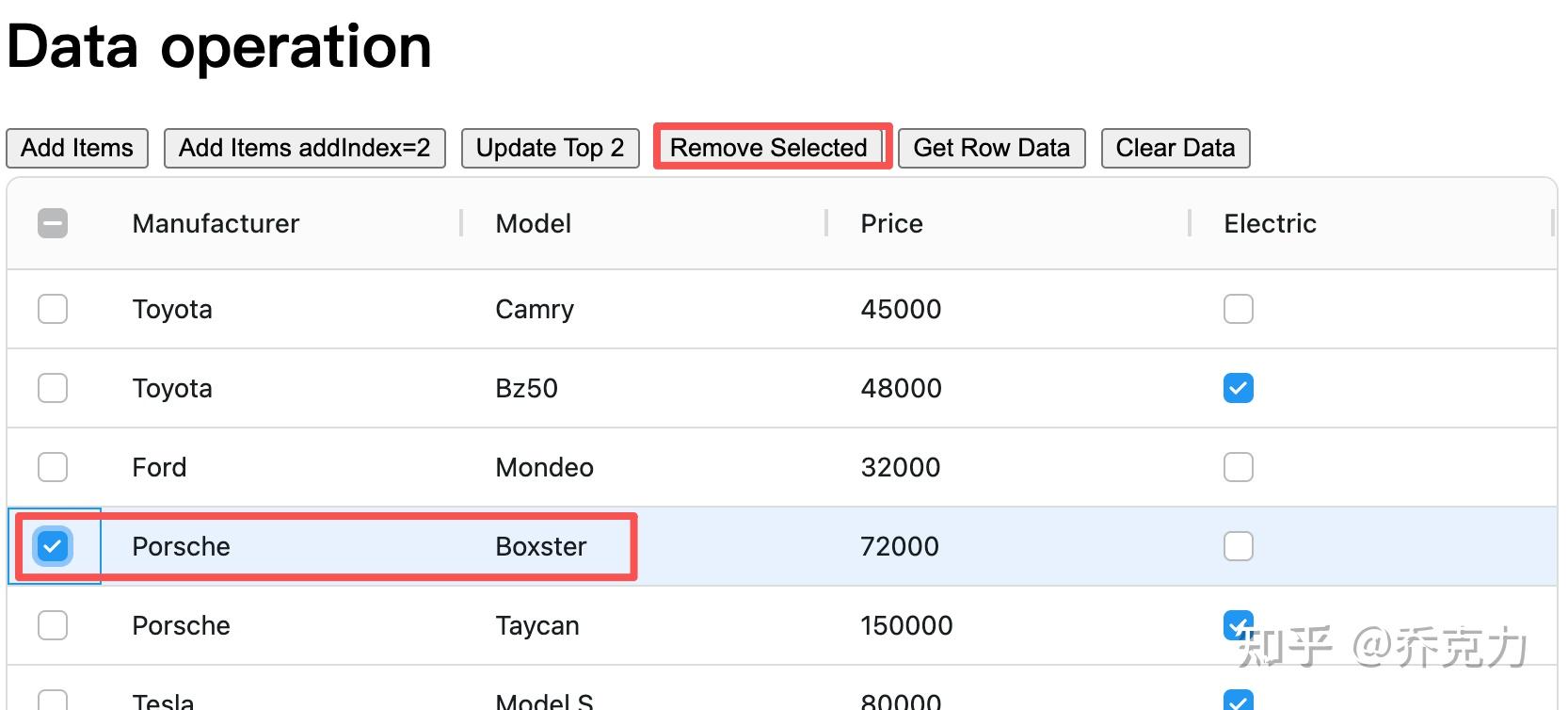
Task: Click Toyota cell in the Bz50 row
Action: tap(172, 388)
